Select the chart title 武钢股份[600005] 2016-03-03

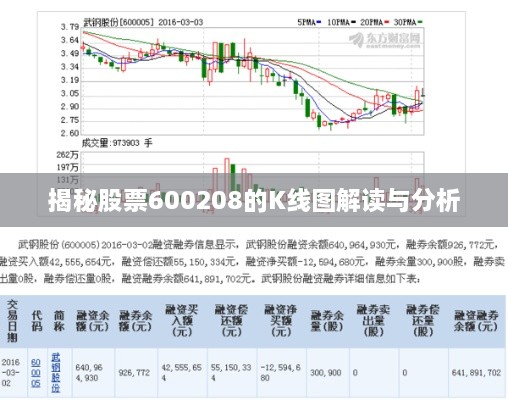pyautogui.click(x=143, y=22)
